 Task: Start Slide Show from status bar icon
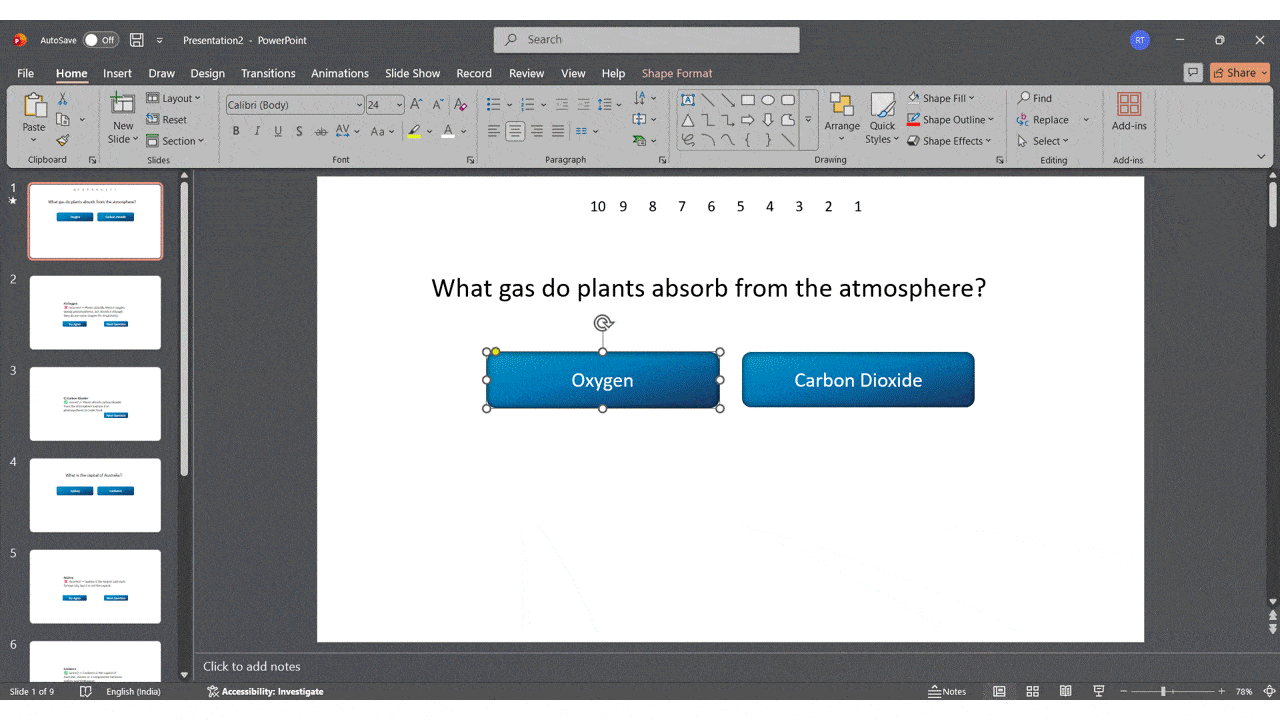pos(1099,691)
